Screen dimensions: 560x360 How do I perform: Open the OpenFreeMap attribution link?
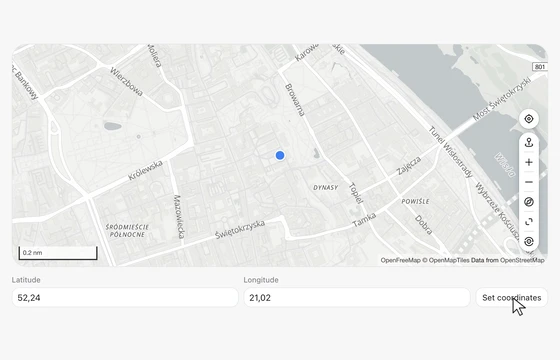[x=400, y=260]
